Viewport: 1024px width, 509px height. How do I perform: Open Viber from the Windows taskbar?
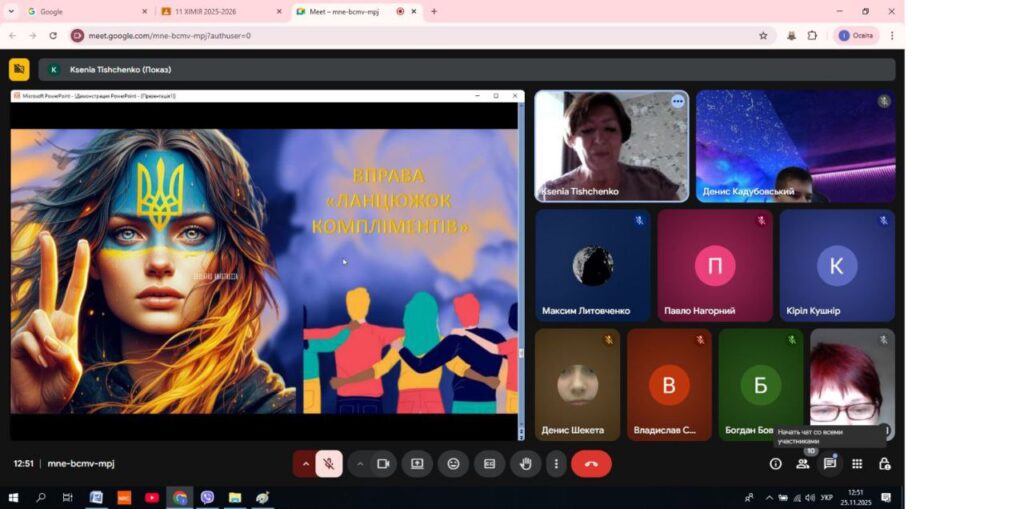coord(207,497)
